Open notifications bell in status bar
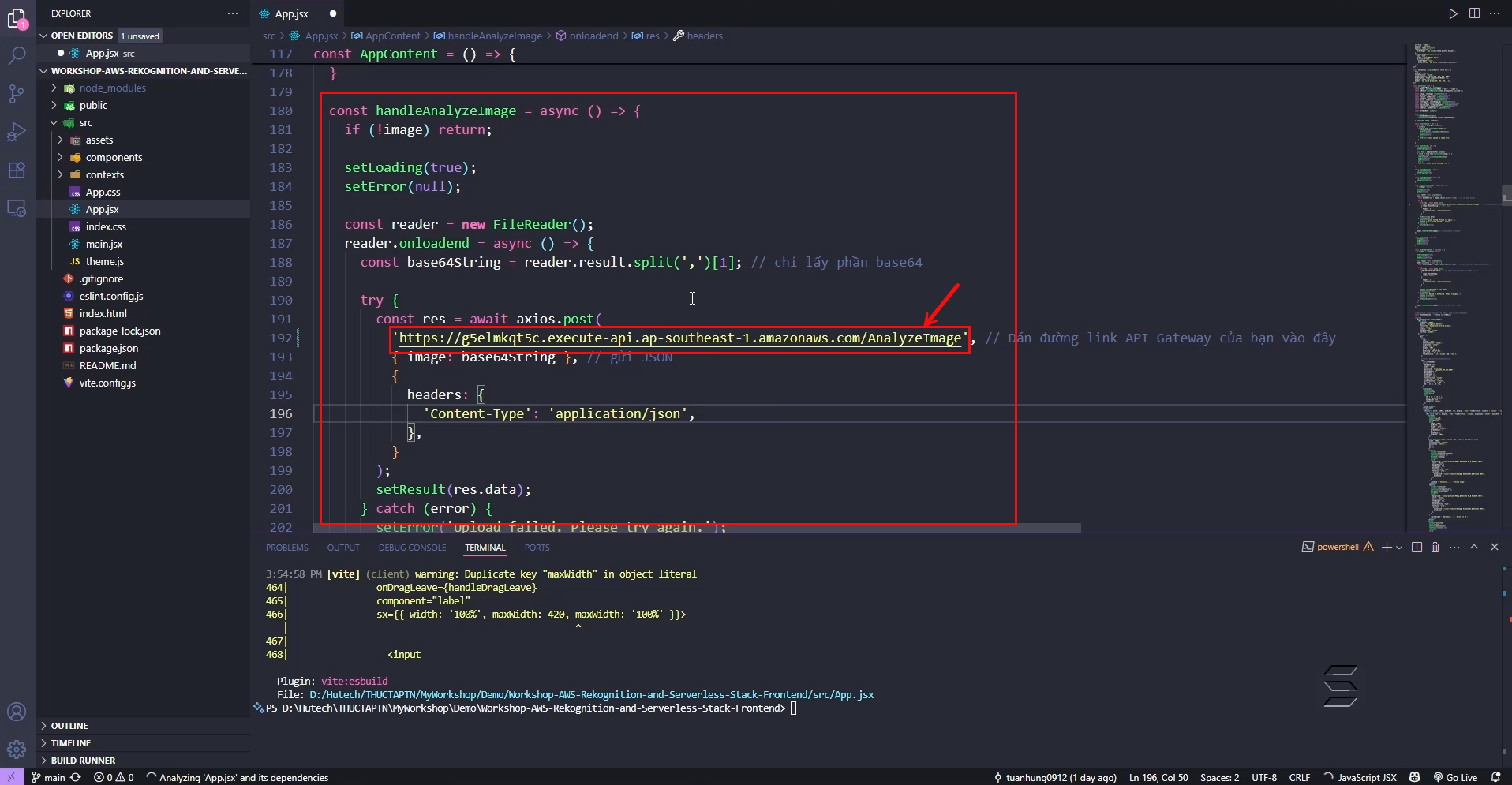This screenshot has height=785, width=1512. pyautogui.click(x=1495, y=777)
